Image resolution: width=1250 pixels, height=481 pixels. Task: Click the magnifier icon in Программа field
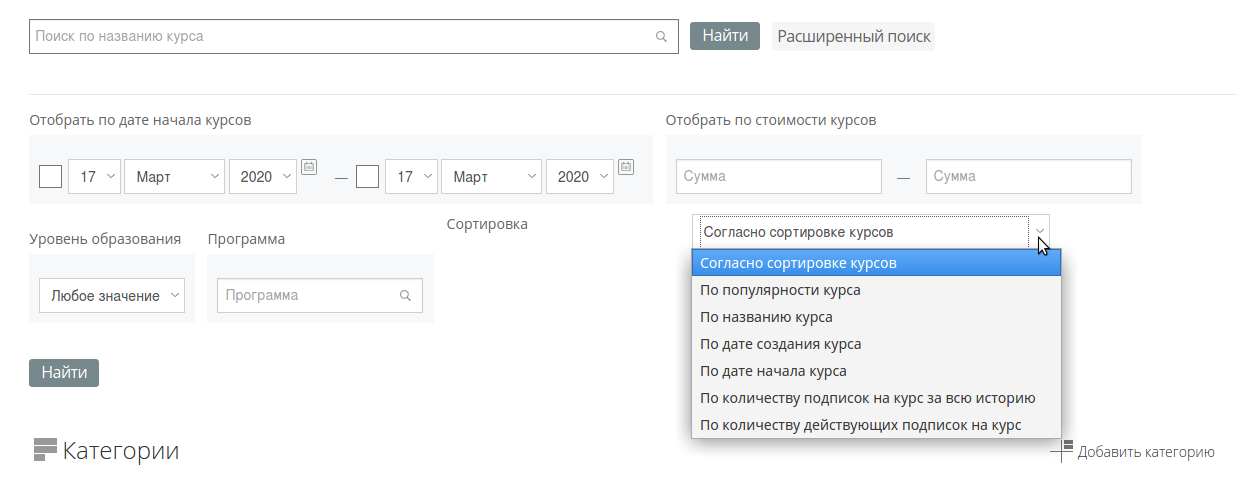(405, 296)
